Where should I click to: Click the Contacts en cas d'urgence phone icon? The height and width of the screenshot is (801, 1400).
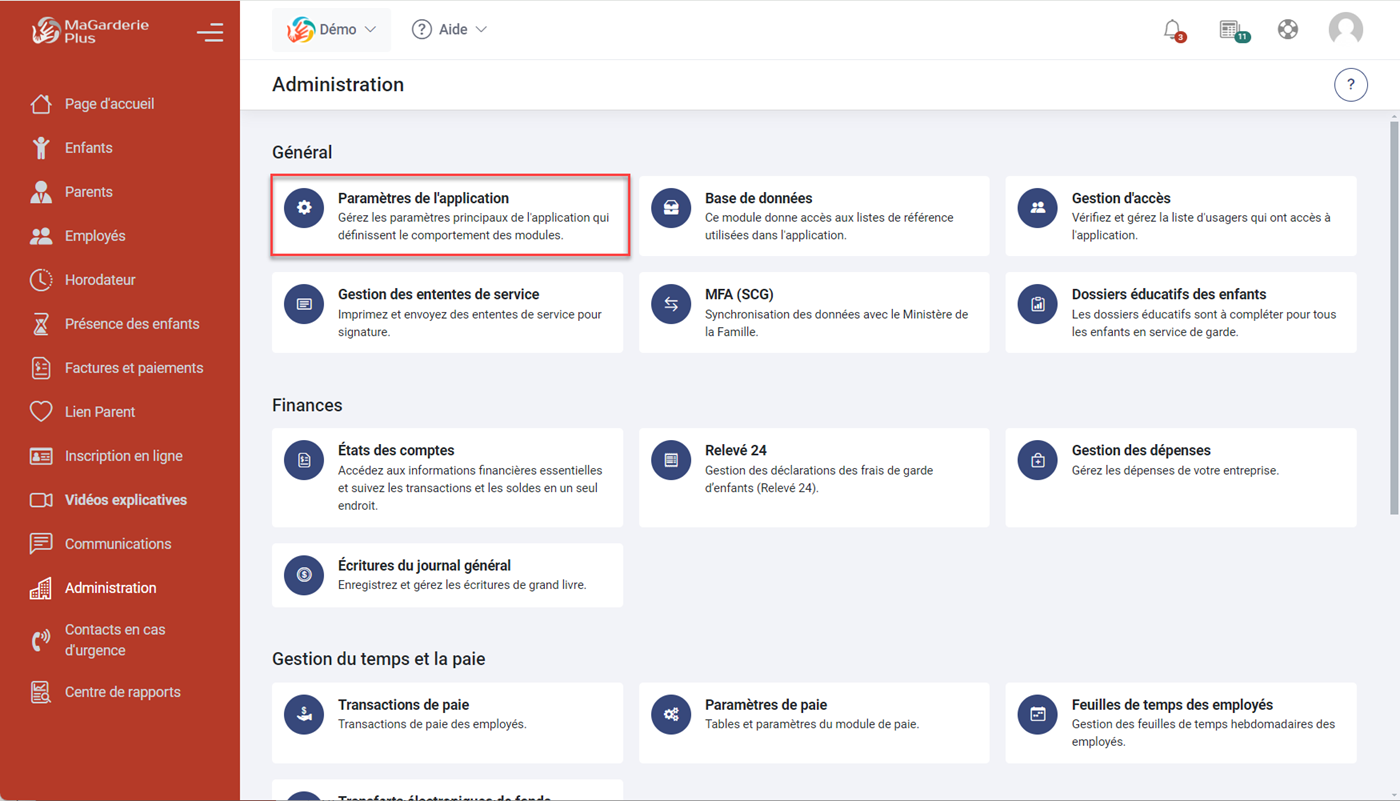41,640
